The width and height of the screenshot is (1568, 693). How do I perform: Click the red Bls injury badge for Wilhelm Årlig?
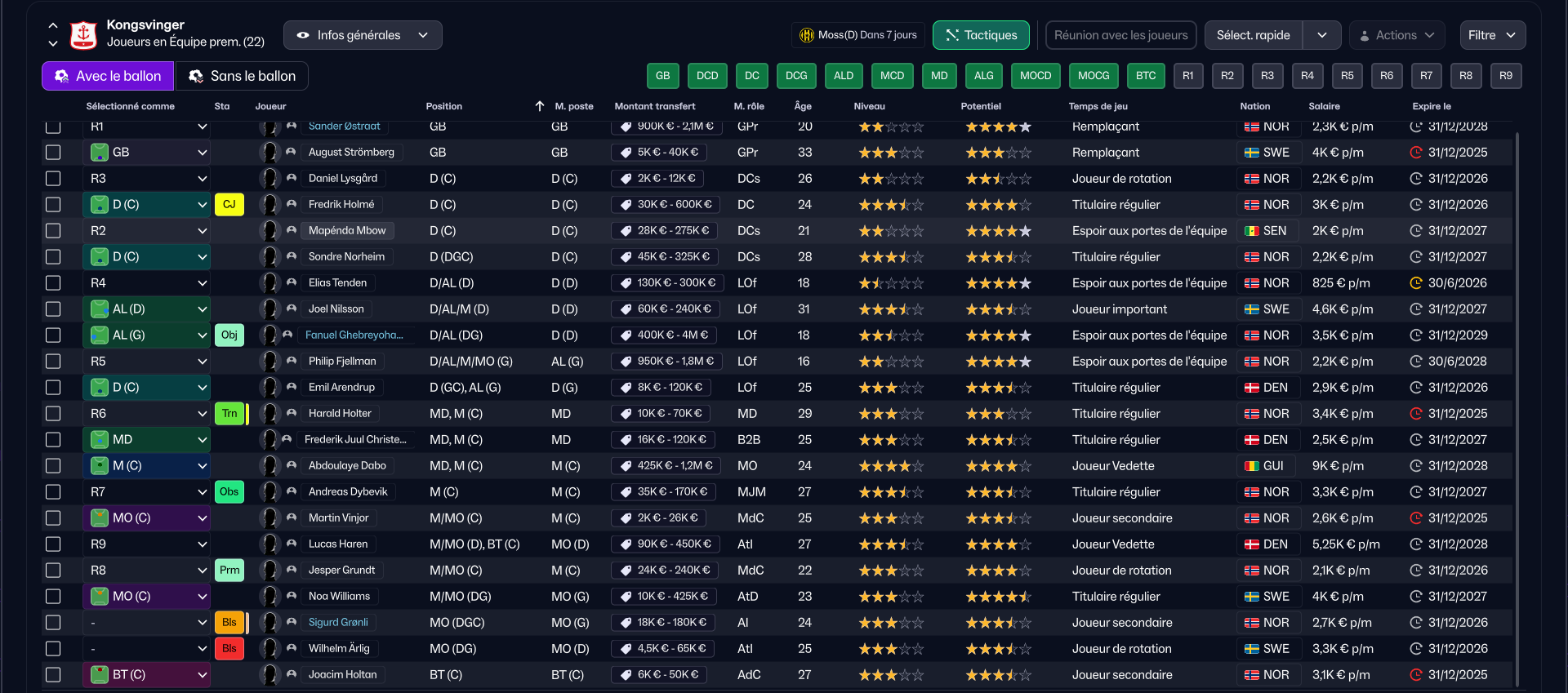coord(229,649)
